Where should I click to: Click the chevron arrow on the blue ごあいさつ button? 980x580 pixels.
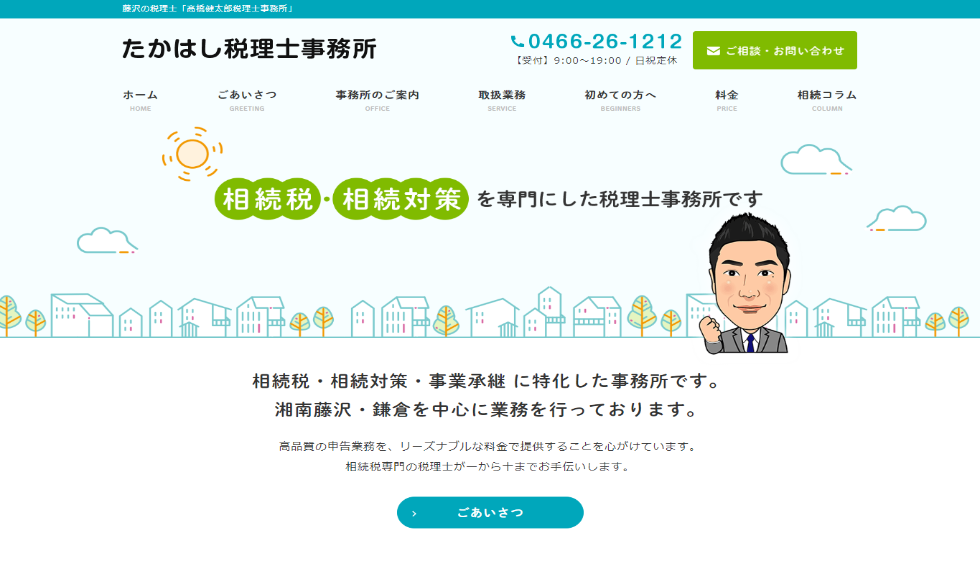click(x=414, y=513)
